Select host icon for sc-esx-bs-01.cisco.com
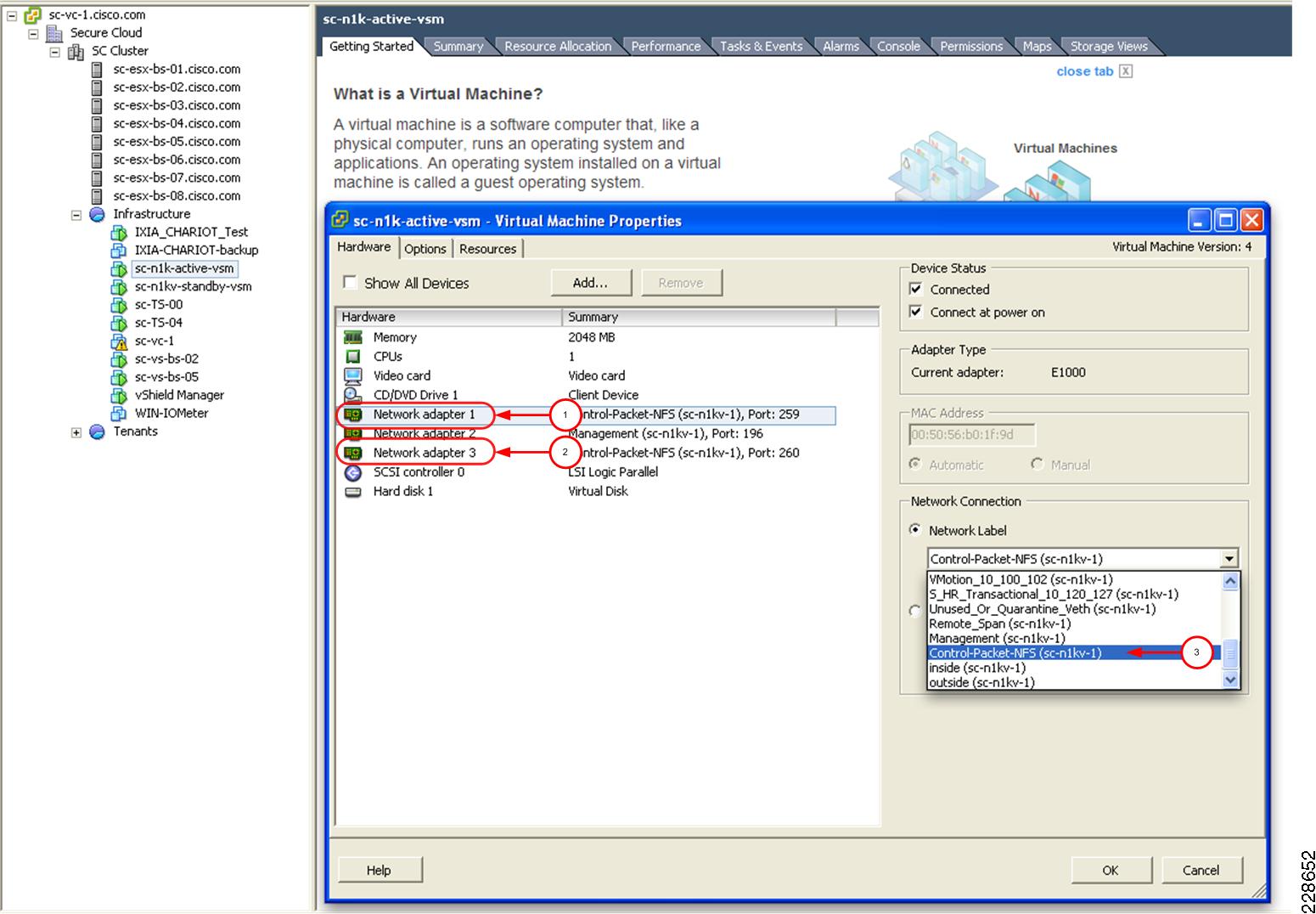 [x=97, y=70]
